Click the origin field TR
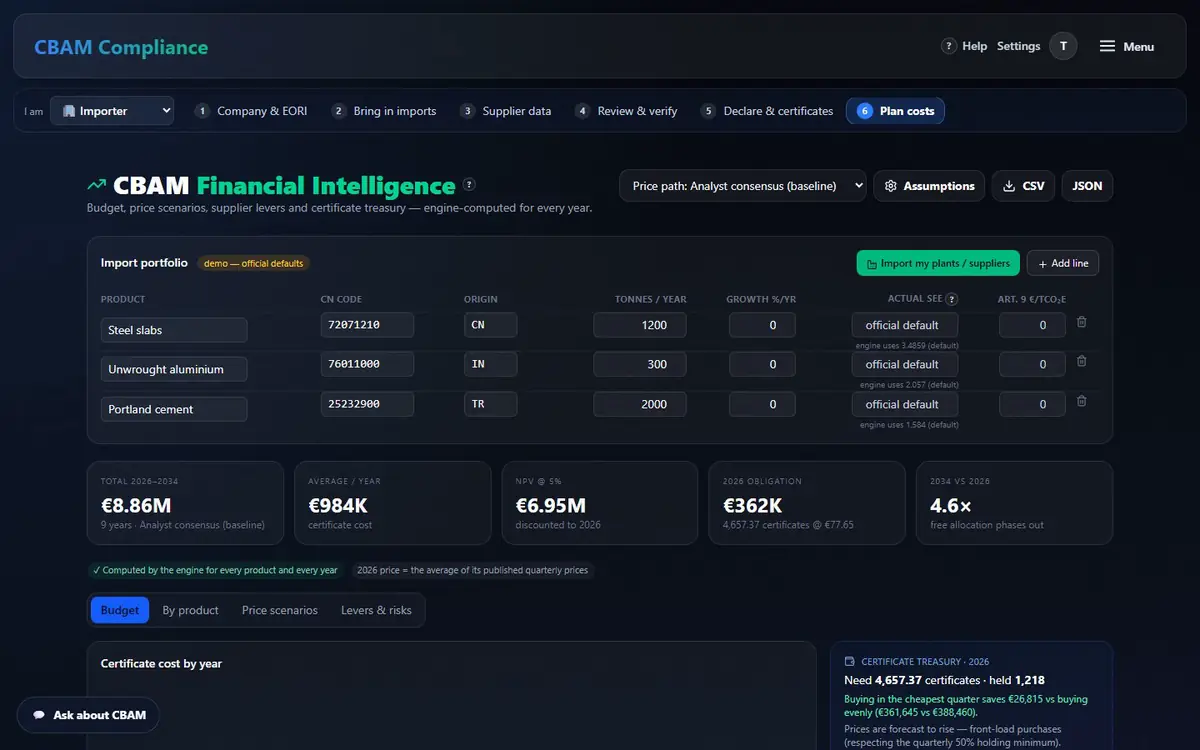1200x750 pixels. (x=491, y=404)
